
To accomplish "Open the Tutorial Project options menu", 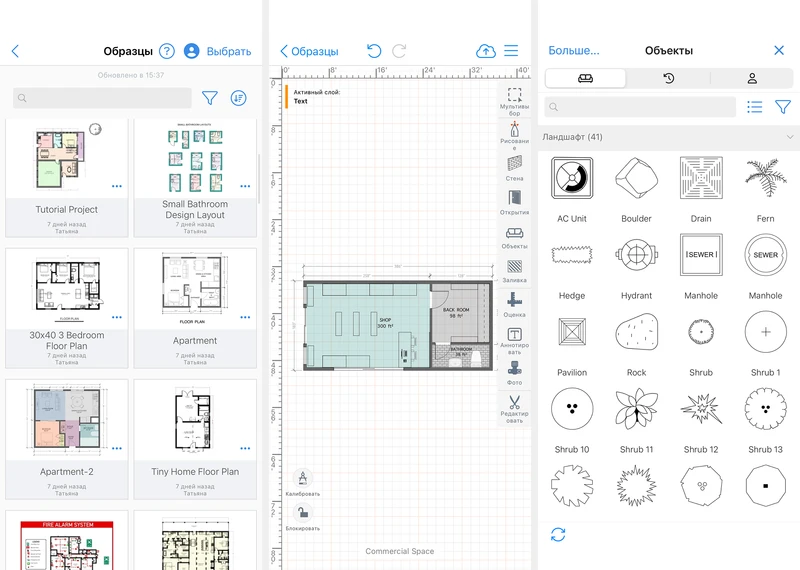I will point(117,187).
